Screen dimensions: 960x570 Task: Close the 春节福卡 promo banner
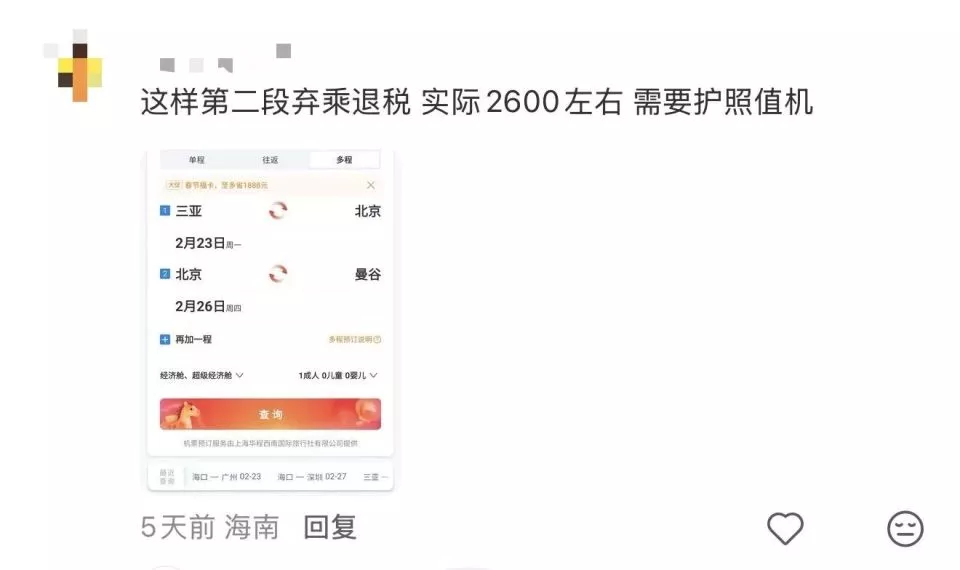pos(370,185)
